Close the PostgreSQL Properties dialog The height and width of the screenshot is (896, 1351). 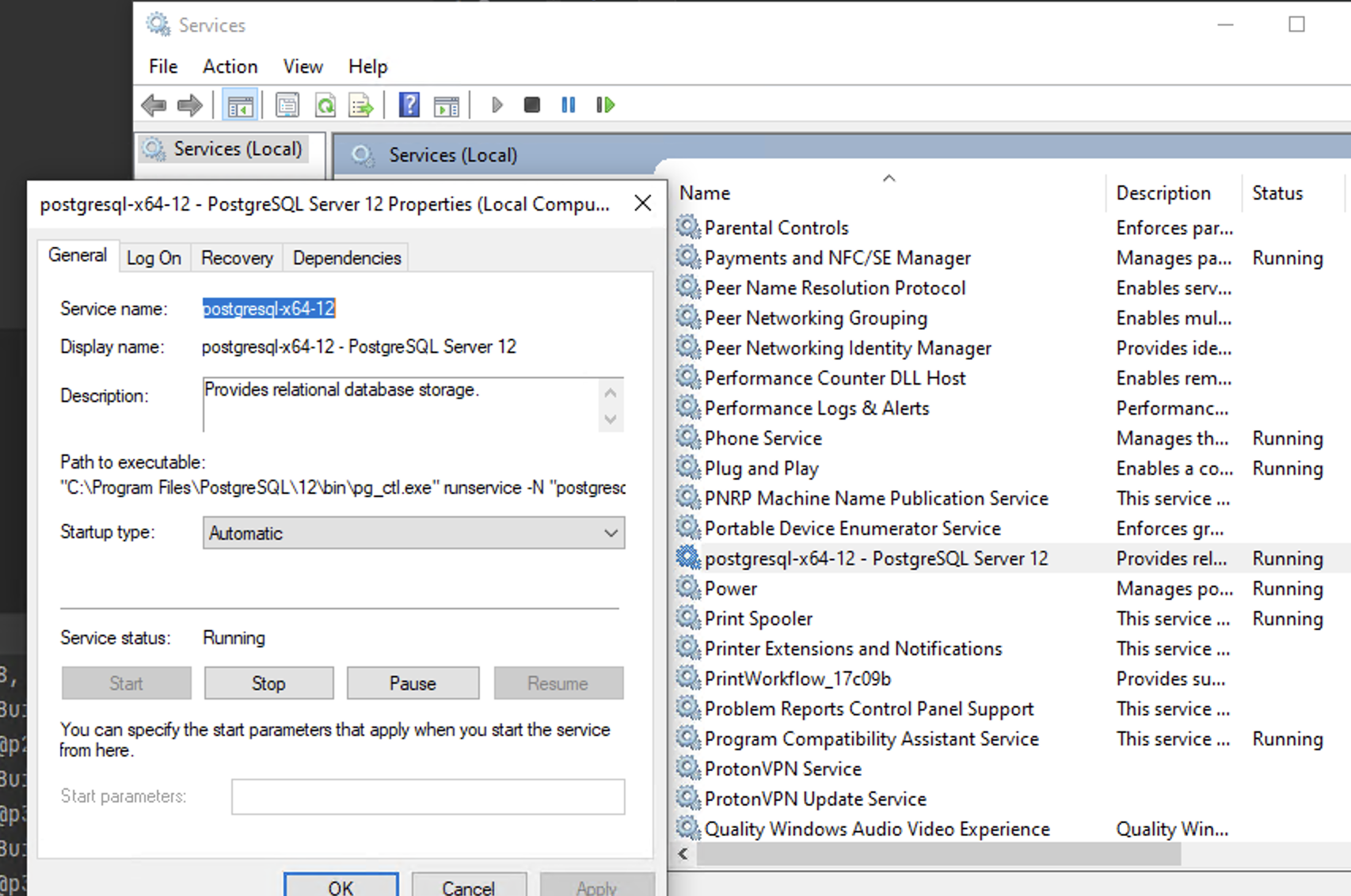[x=643, y=203]
